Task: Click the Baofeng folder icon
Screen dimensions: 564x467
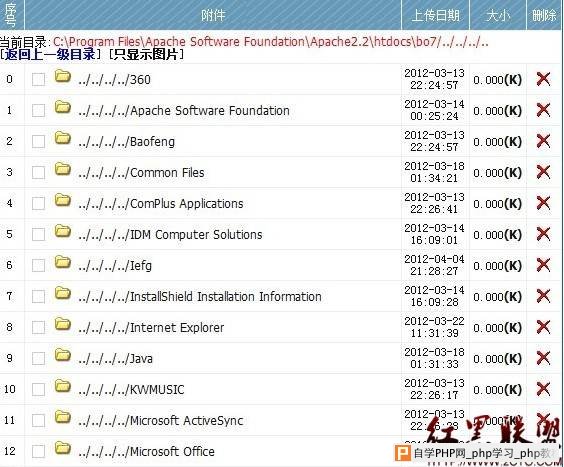Action: (63, 138)
